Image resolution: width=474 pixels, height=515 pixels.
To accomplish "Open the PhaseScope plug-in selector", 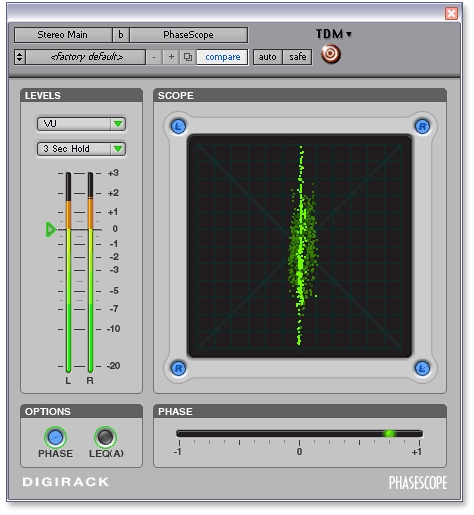I will [x=188, y=35].
